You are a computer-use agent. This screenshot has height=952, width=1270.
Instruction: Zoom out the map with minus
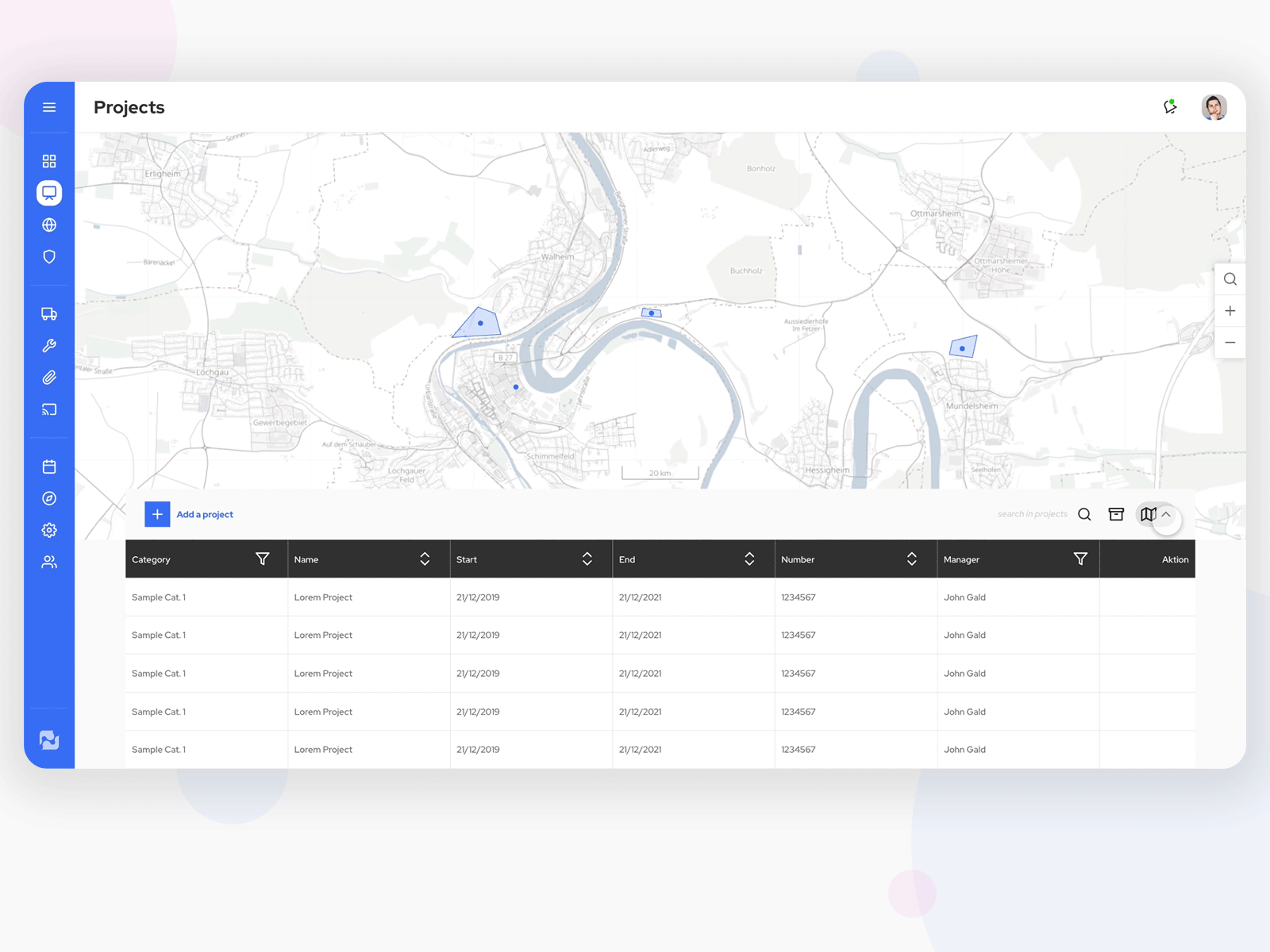pos(1230,343)
